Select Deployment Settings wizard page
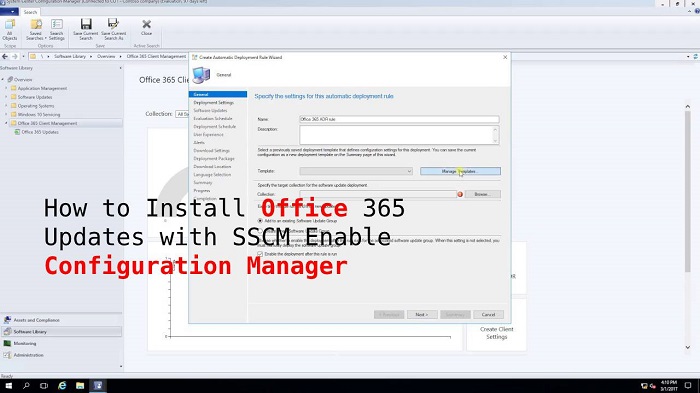The image size is (700, 393). pos(213,103)
